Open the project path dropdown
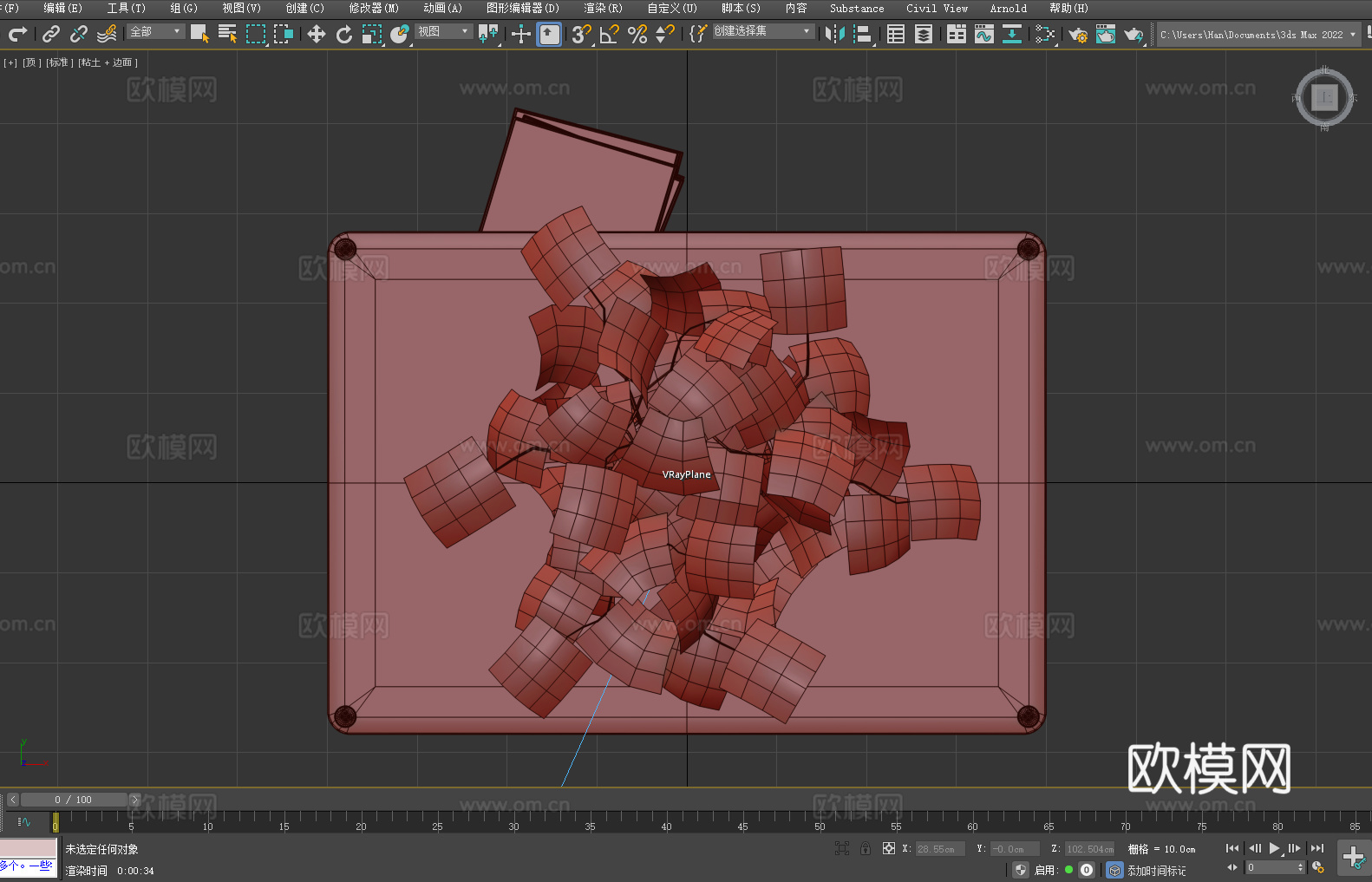This screenshot has width=1372, height=882. pyautogui.click(x=1258, y=35)
